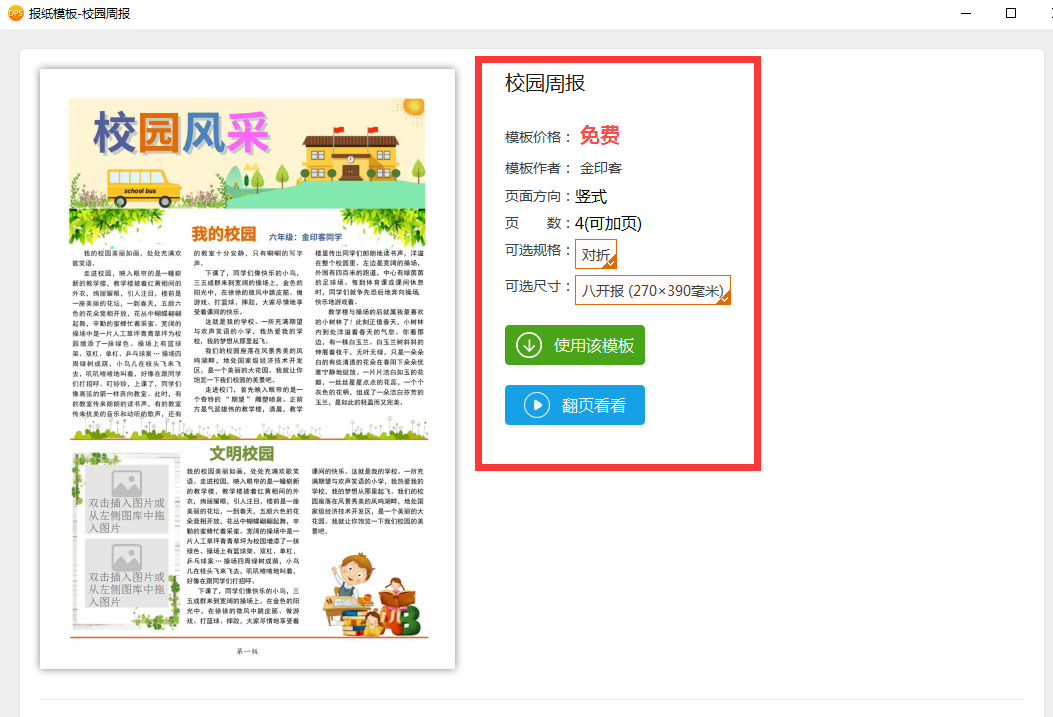Click the yellow school bus graphic

[x=144, y=189]
